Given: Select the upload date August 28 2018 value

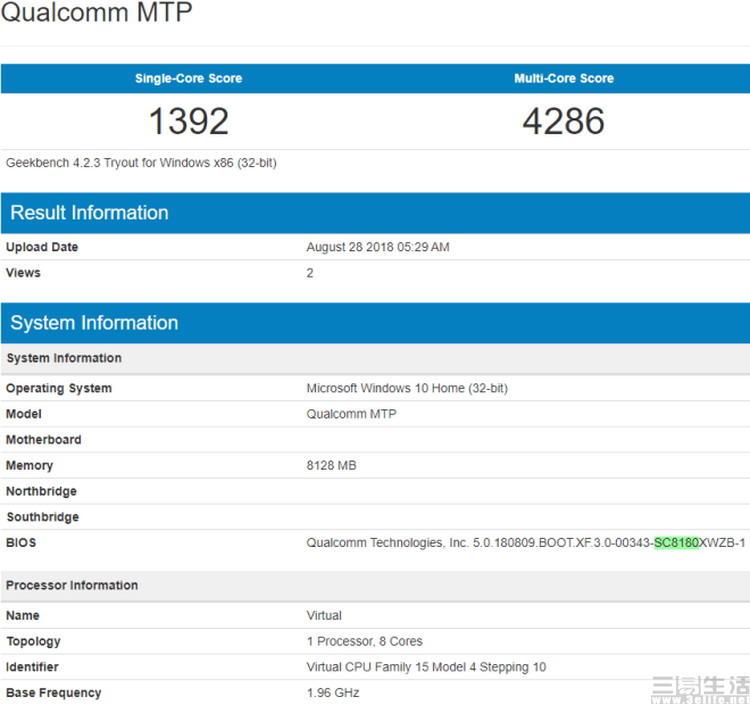Looking at the screenshot, I should (378, 247).
